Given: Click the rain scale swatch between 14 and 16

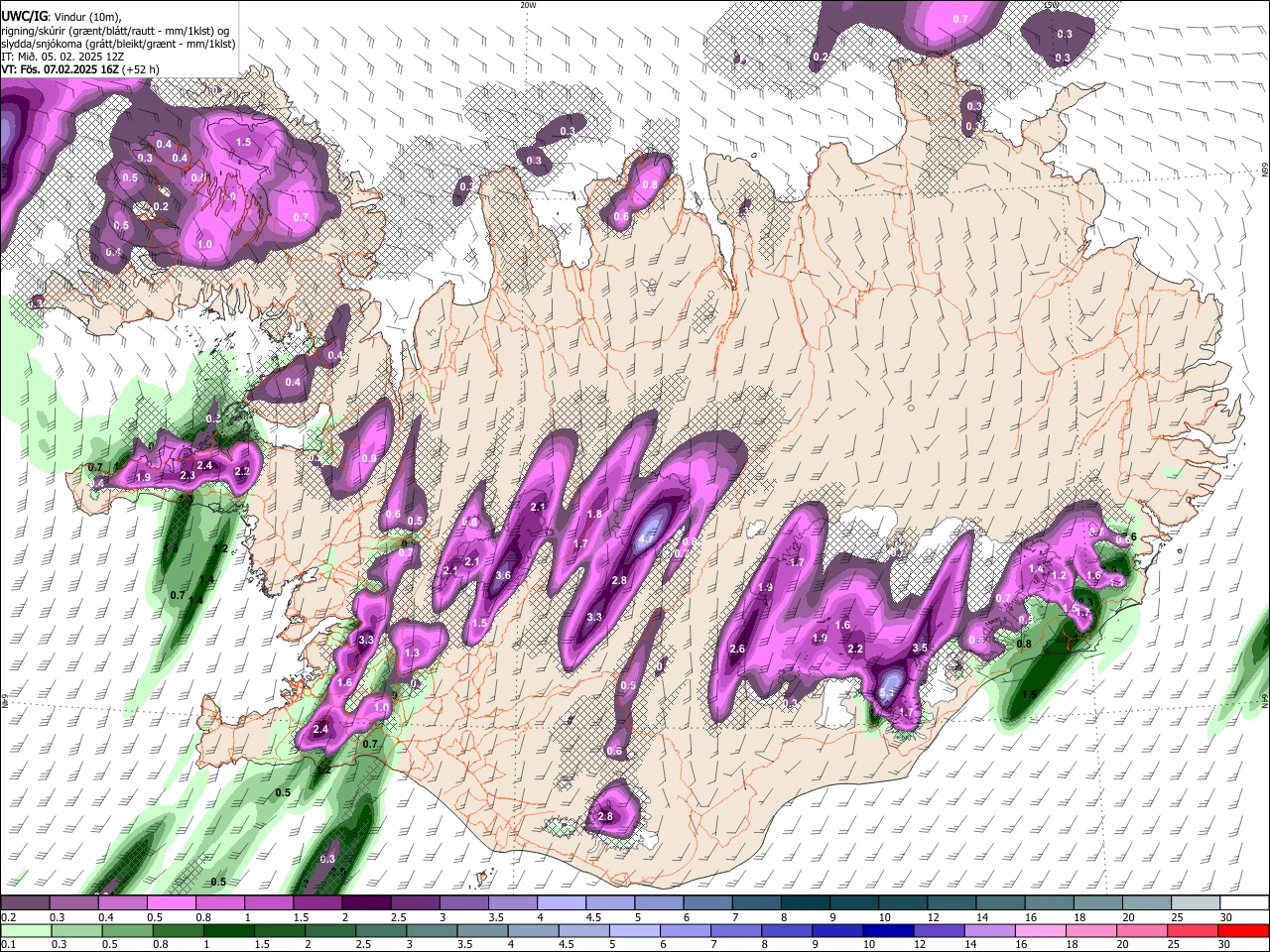Looking at the screenshot, I should tap(988, 930).
